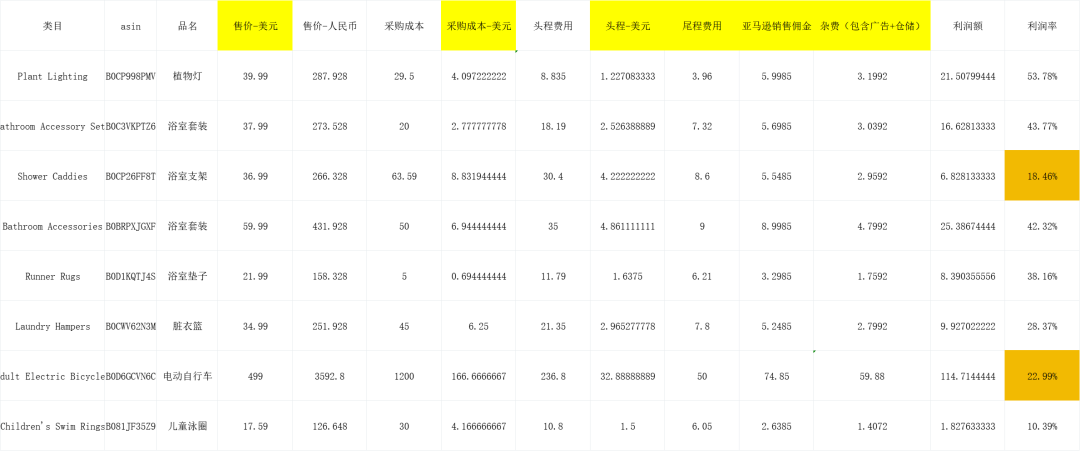This screenshot has height=451, width=1080.
Task: Select the 273.528 RMB price cell
Action: (329, 126)
